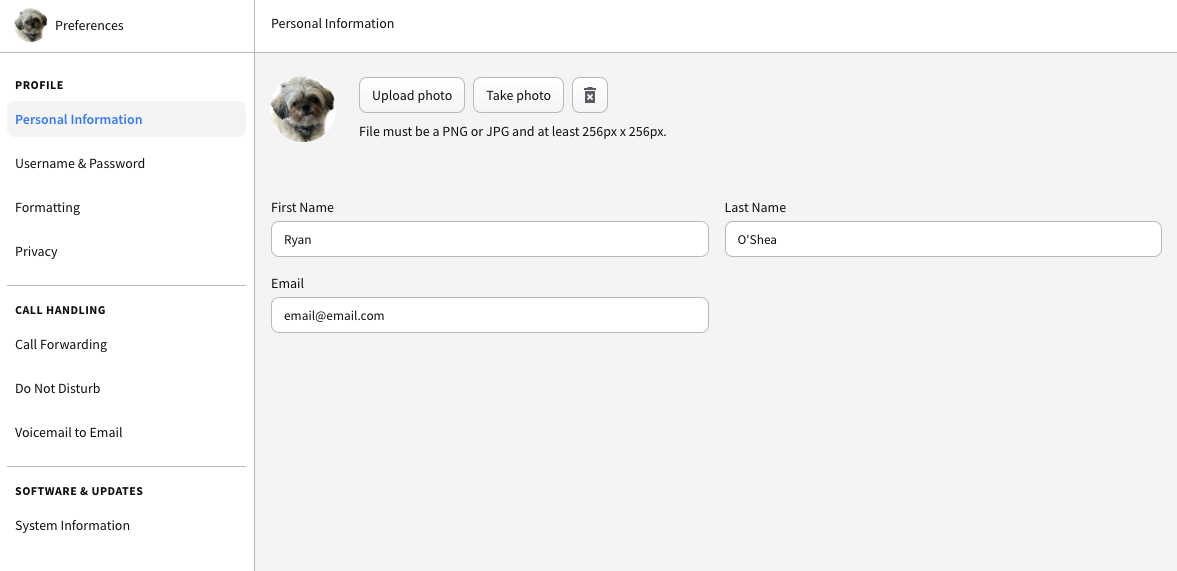Click the SOFTWARE & UPDATES section heading

79,491
